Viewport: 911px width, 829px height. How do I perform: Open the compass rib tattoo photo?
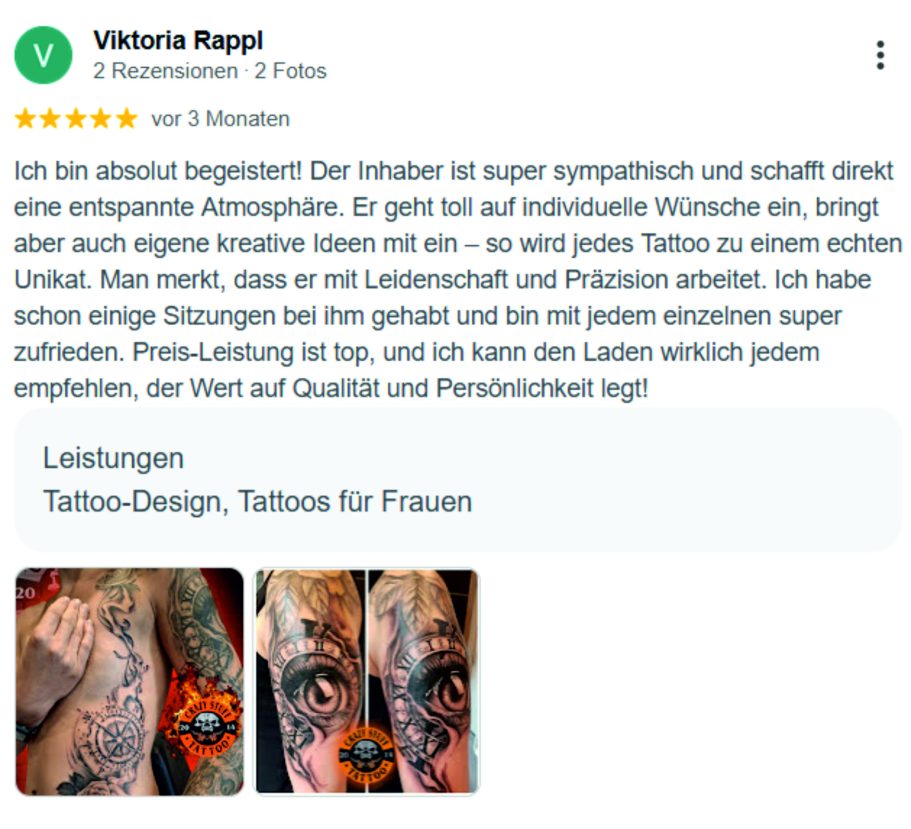(x=129, y=681)
